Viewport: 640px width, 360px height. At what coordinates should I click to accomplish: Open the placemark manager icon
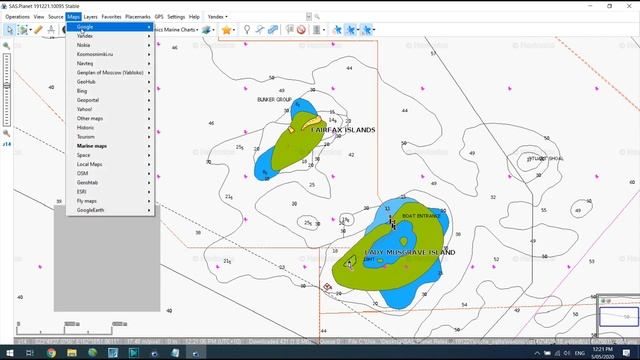point(289,29)
